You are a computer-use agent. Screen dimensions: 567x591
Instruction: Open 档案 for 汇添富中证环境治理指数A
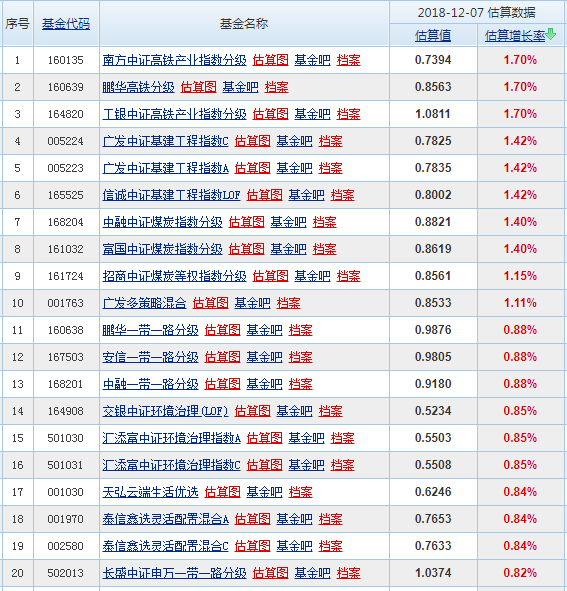(342, 438)
